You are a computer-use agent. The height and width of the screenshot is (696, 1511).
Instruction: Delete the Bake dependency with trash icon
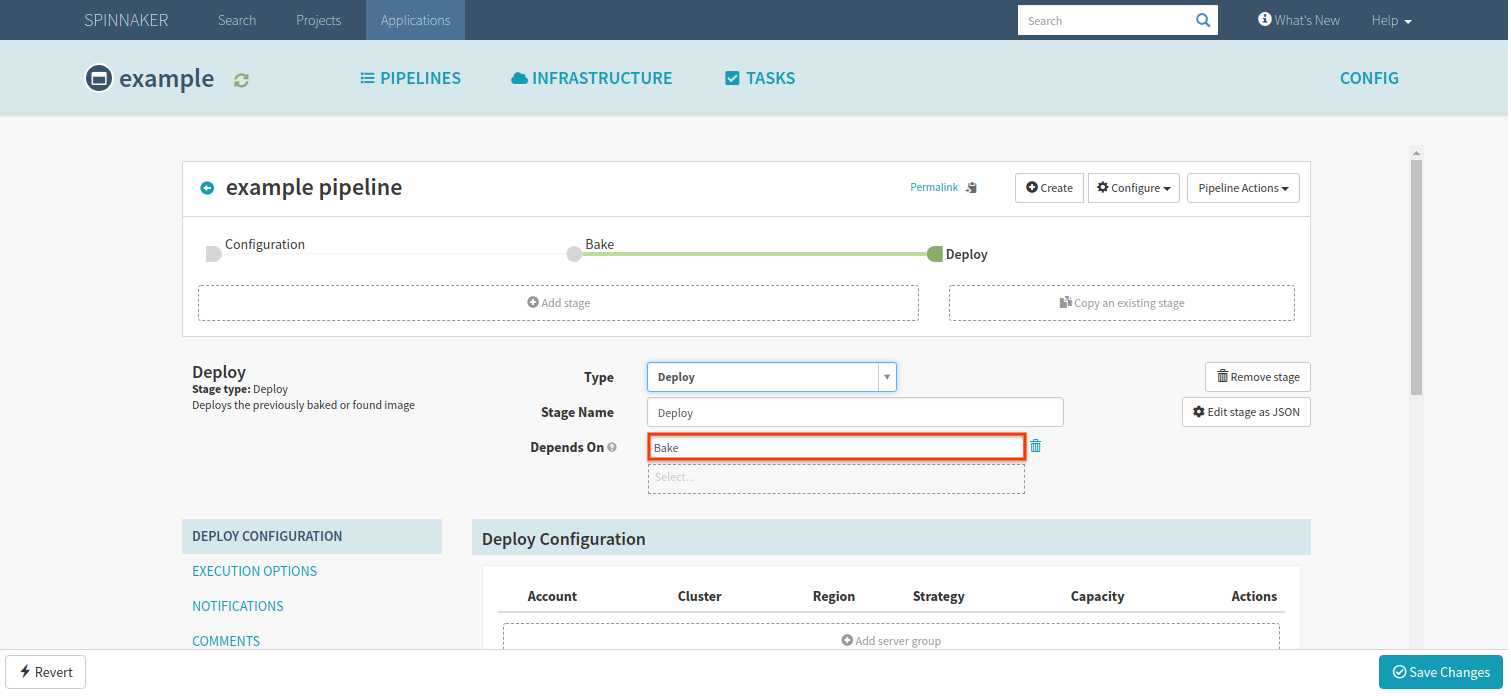(1035, 447)
